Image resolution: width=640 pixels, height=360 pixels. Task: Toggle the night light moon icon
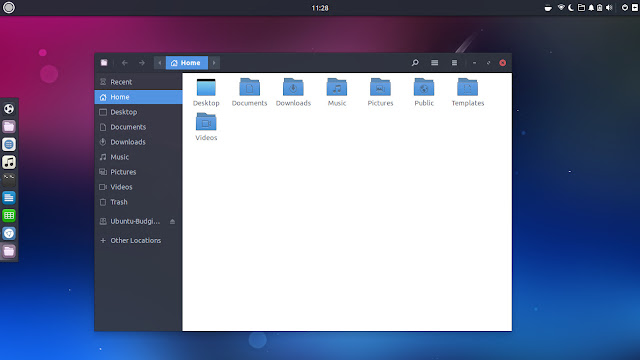[571, 8]
